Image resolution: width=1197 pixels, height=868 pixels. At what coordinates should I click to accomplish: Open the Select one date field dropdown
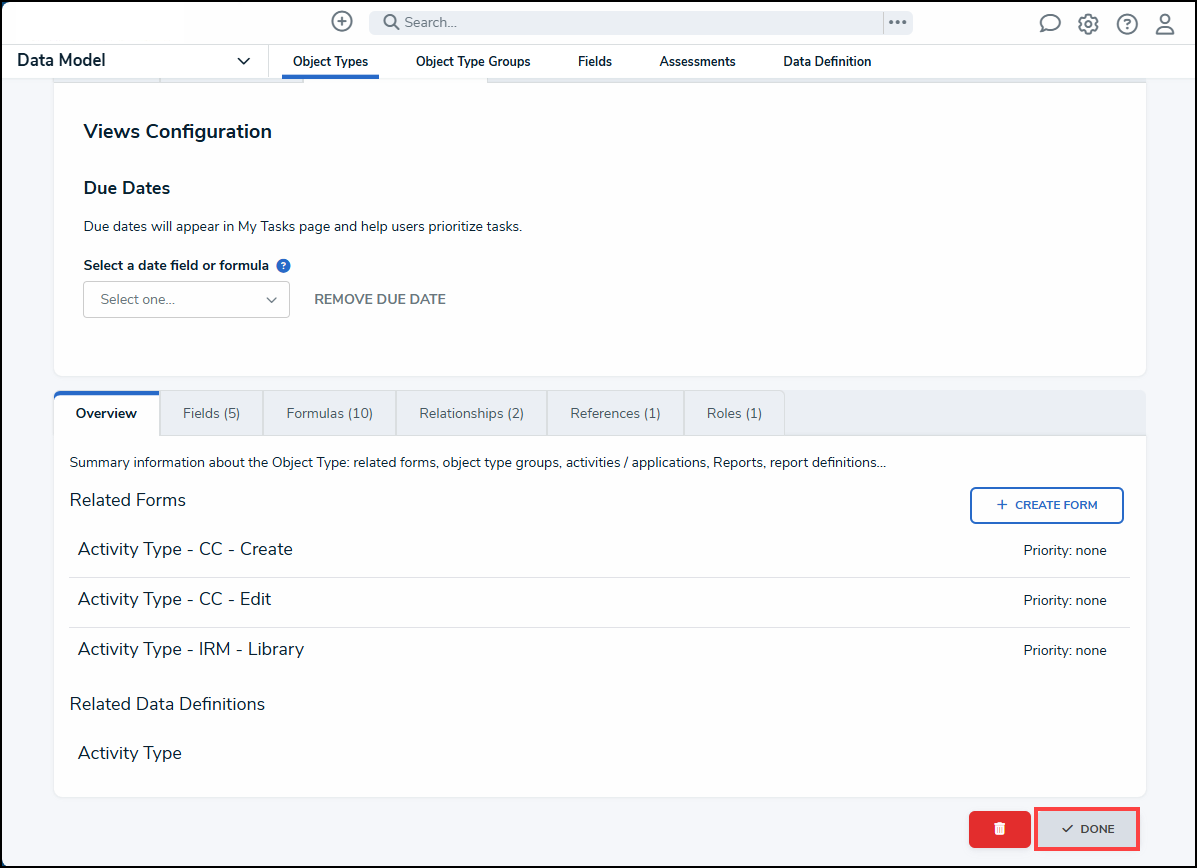[186, 299]
